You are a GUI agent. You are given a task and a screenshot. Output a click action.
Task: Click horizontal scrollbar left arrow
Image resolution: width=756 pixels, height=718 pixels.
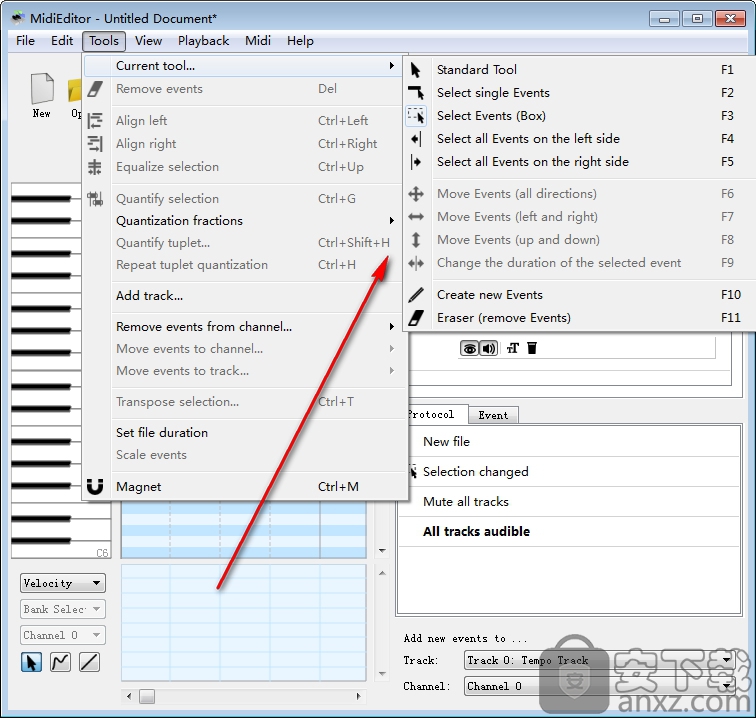(x=129, y=696)
